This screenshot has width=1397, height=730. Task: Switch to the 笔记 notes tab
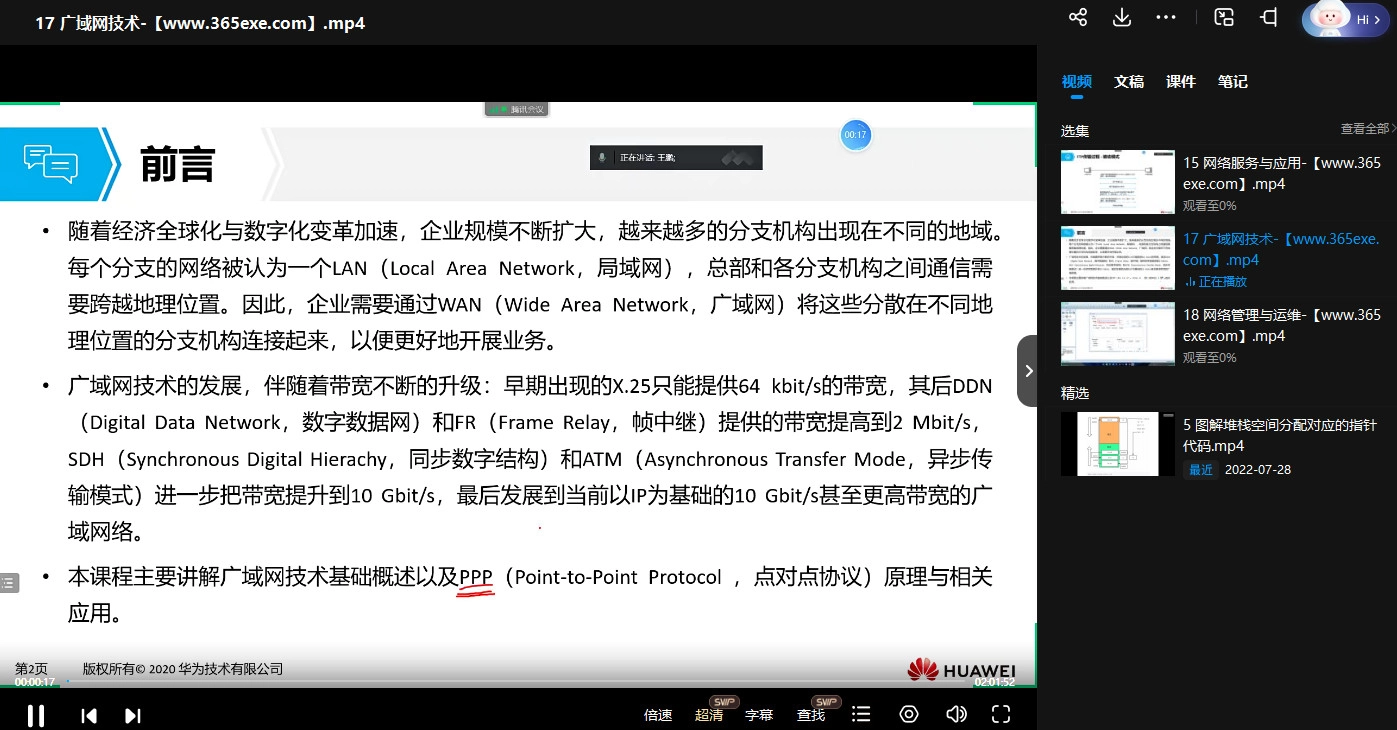click(x=1233, y=81)
